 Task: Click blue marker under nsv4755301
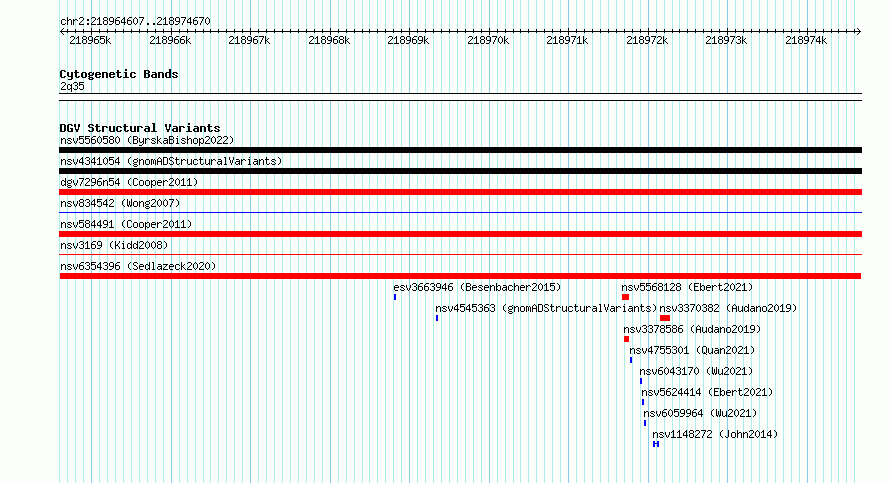(x=631, y=360)
